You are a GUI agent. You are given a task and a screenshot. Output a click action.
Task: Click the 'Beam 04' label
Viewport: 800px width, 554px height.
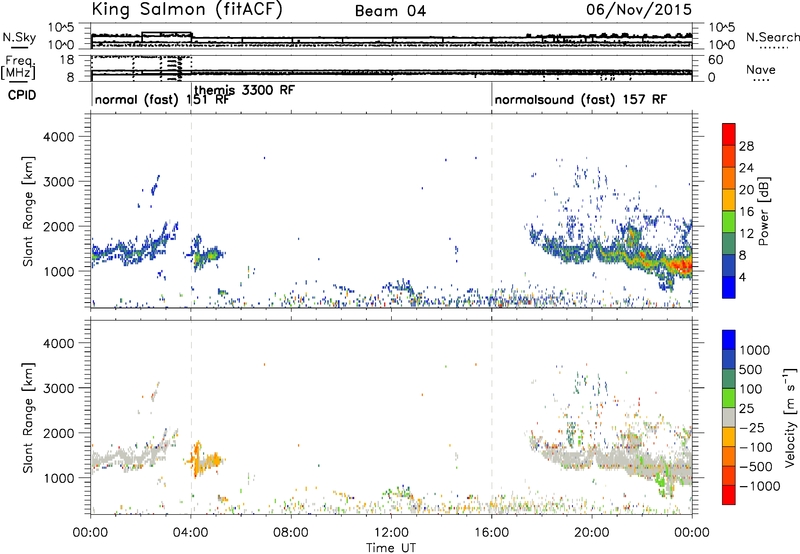390,11
